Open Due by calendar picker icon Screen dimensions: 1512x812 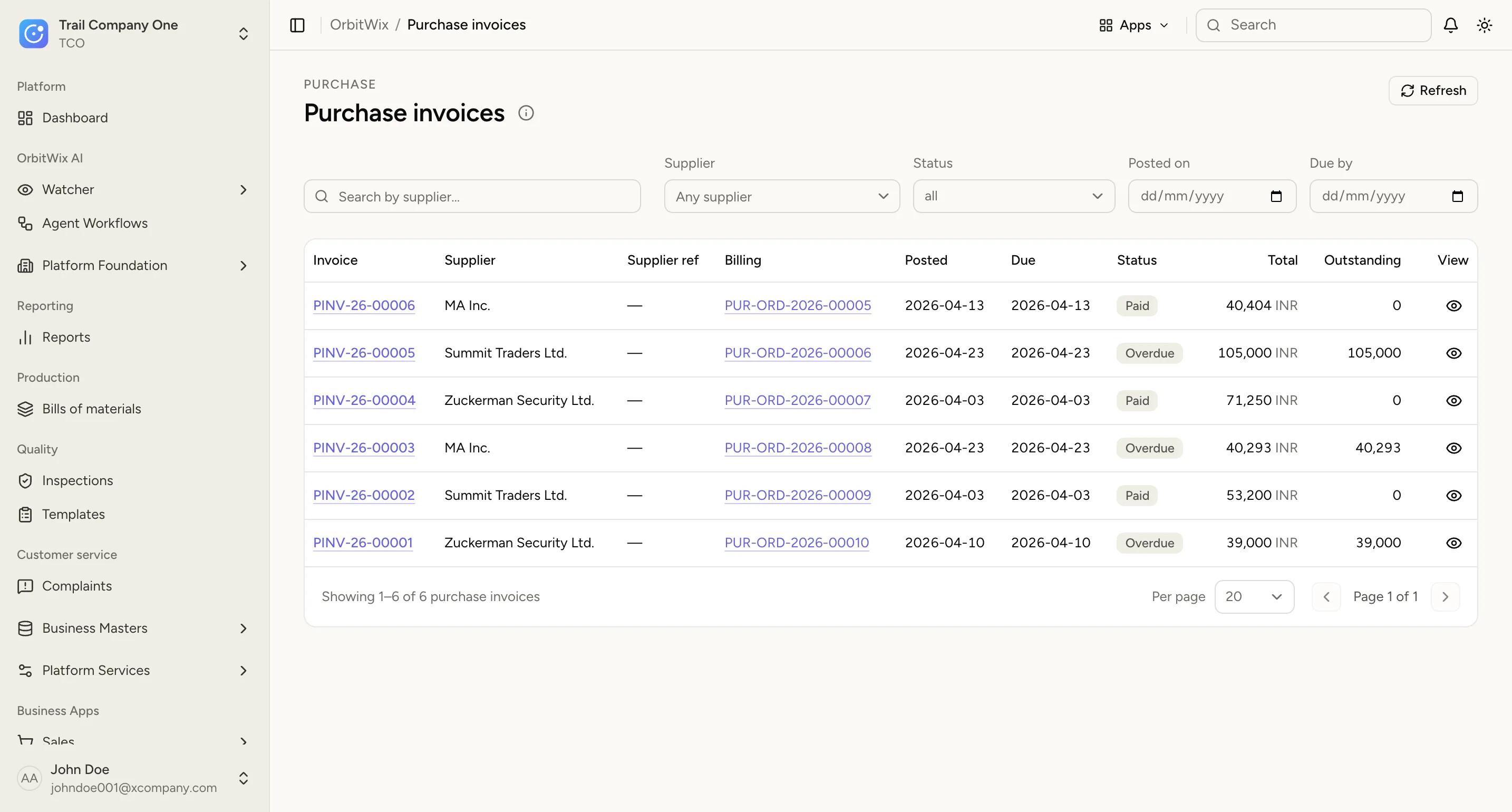(x=1457, y=196)
